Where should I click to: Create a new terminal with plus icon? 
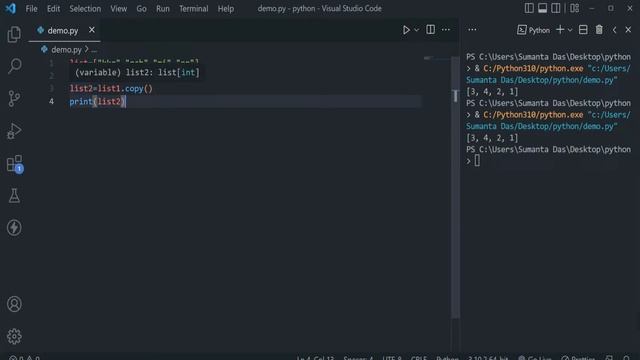tap(560, 30)
